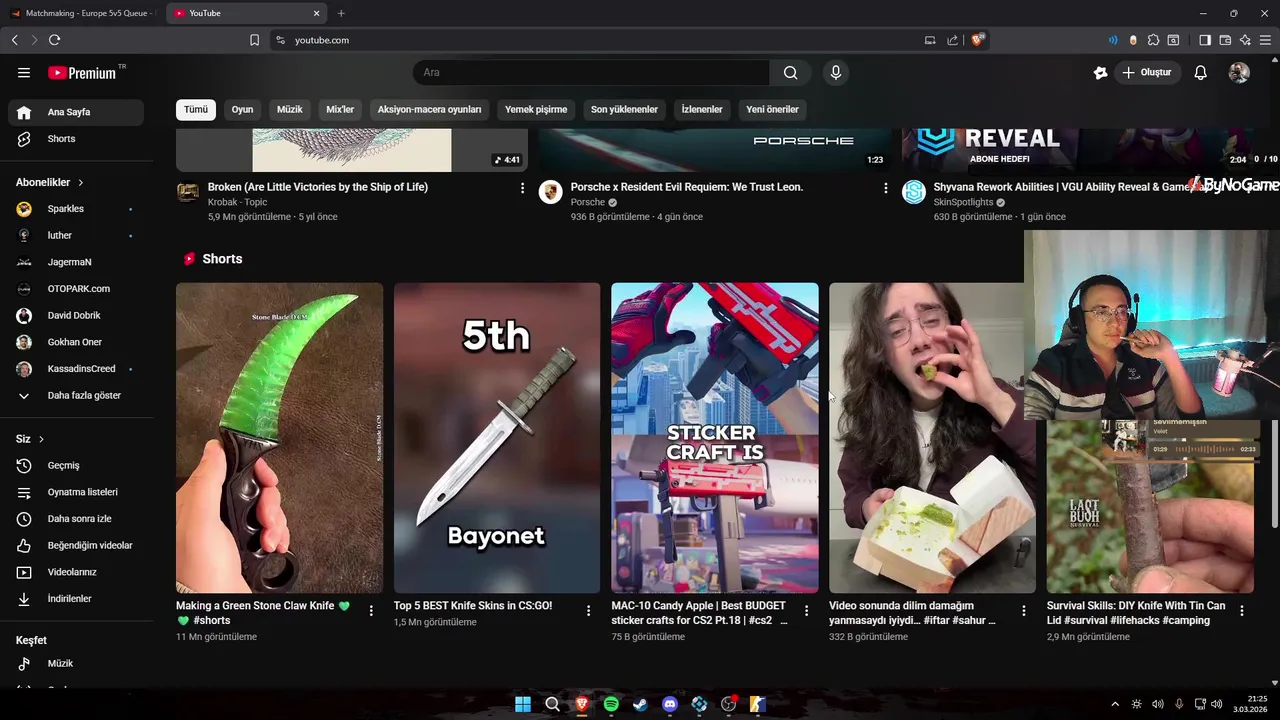Open Steam from the taskbar
The height and width of the screenshot is (720, 1280).
pos(640,704)
